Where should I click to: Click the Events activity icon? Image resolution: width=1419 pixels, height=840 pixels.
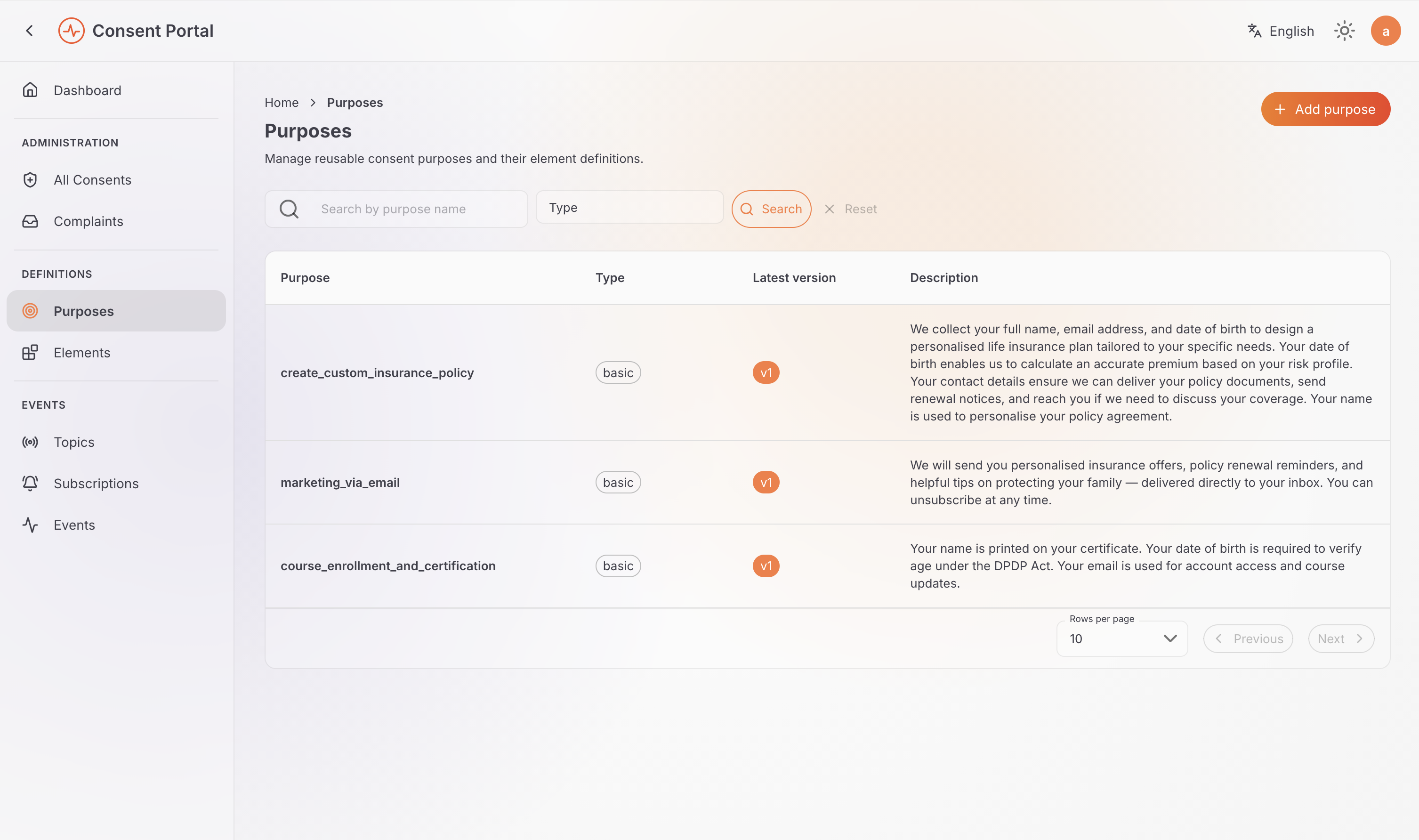pyautogui.click(x=30, y=525)
